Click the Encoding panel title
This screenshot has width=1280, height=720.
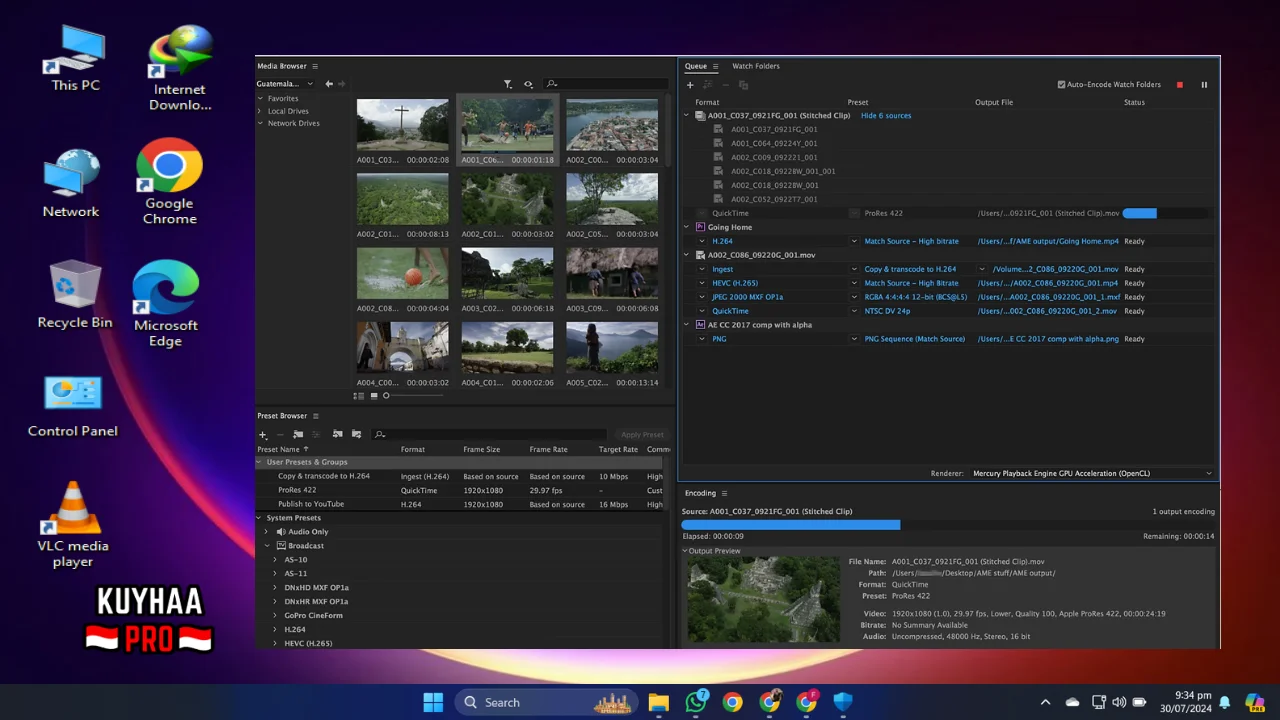(x=700, y=493)
